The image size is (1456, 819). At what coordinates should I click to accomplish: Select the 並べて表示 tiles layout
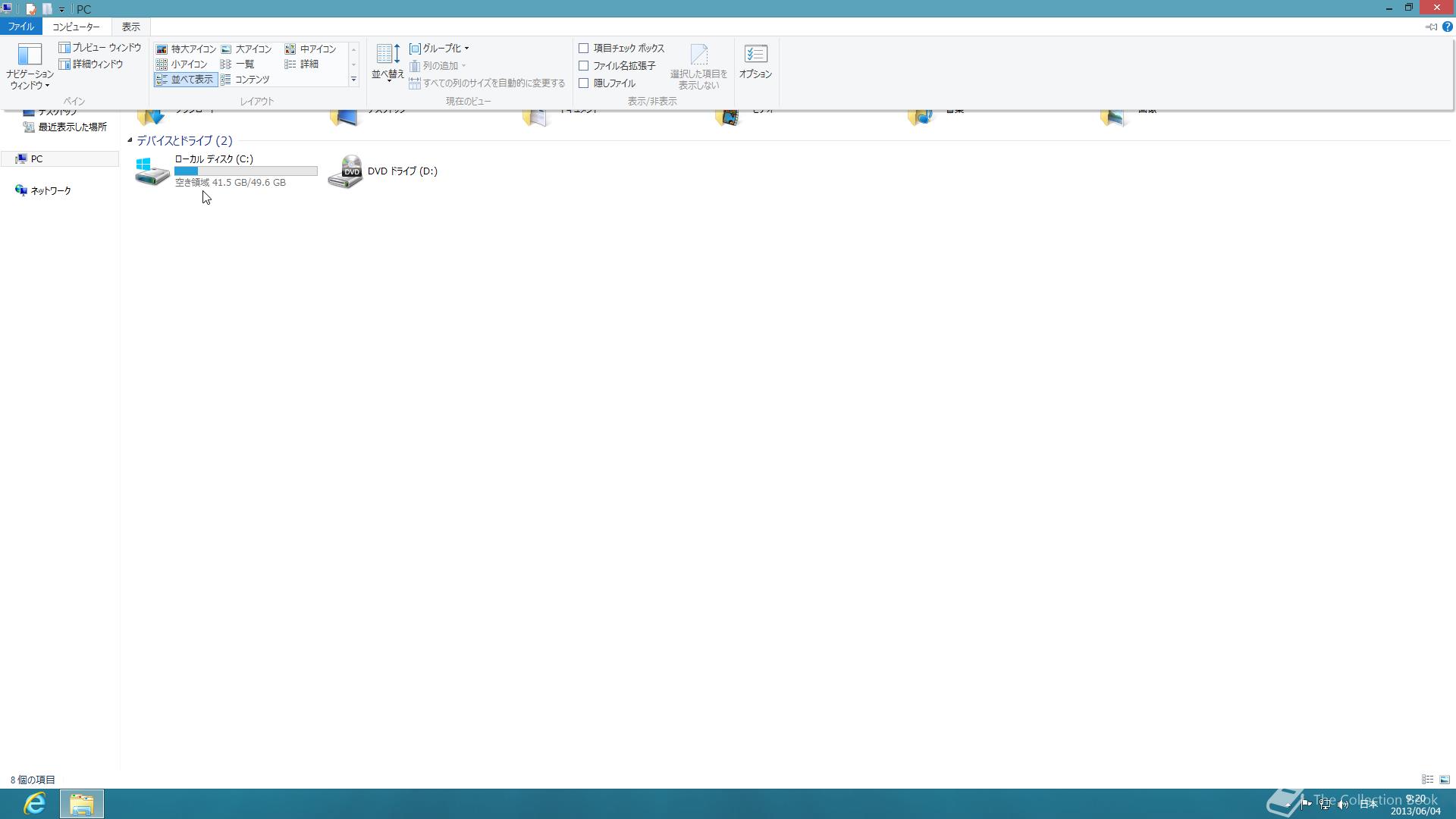(x=185, y=80)
